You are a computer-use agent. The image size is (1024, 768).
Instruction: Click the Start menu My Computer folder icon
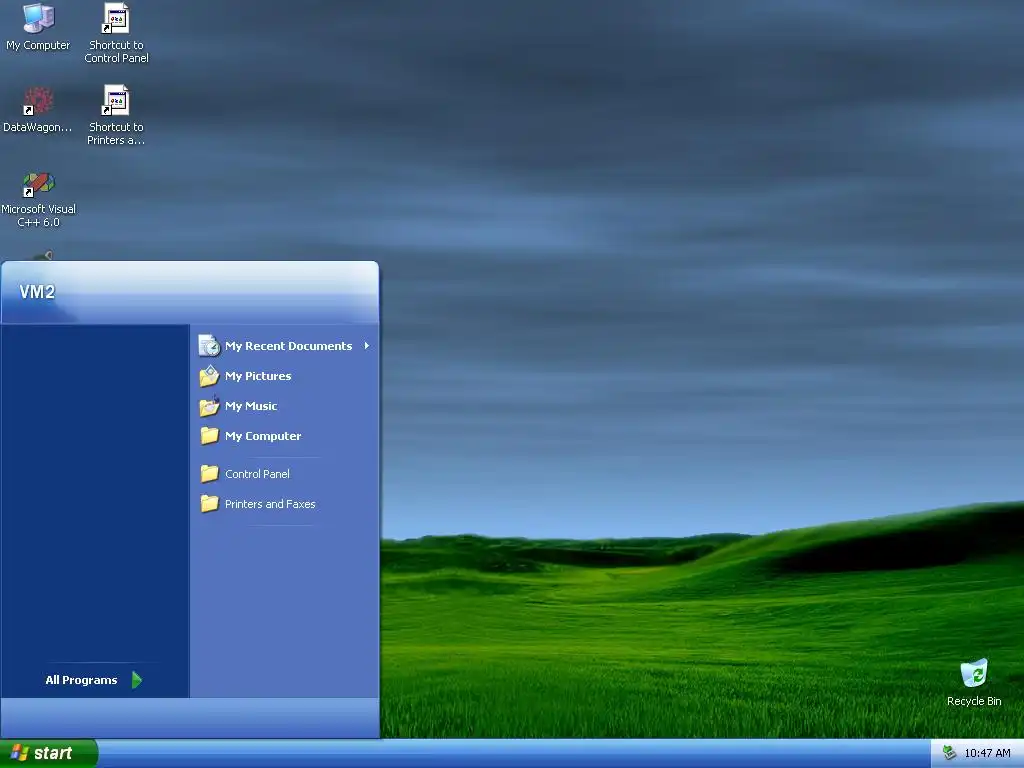point(209,436)
